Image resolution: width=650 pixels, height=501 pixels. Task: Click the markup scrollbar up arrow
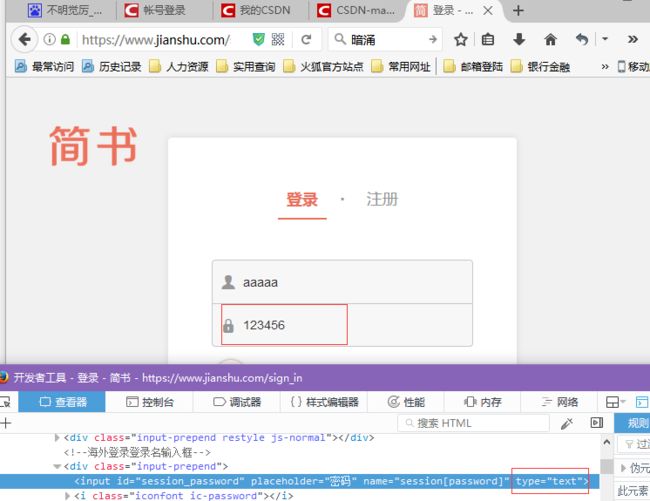point(607,442)
